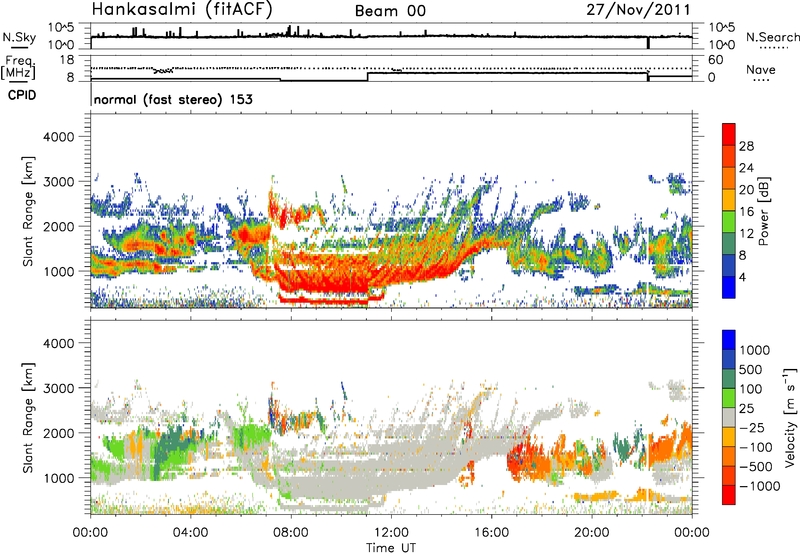Viewport: 800px width, 554px height.
Task: Click the normal (fast stereo) 153 text
Action: click(x=173, y=99)
